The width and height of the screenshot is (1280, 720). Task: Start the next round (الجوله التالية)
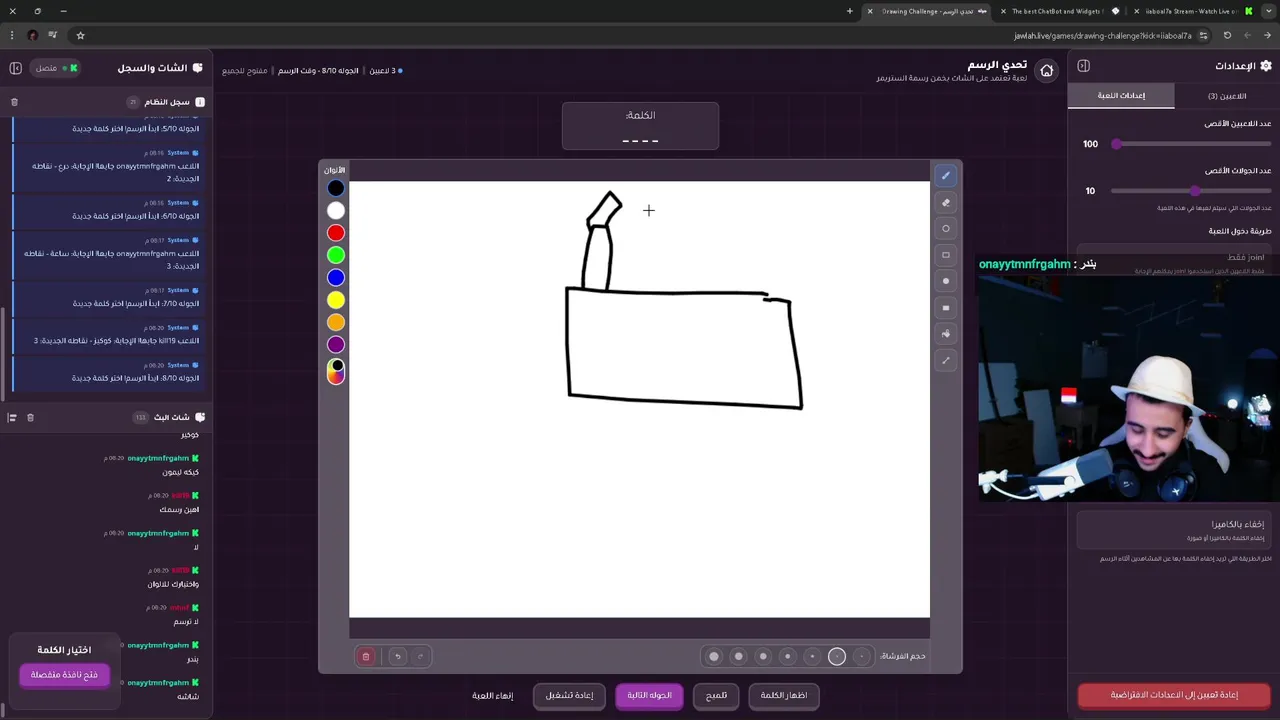pyautogui.click(x=650, y=696)
